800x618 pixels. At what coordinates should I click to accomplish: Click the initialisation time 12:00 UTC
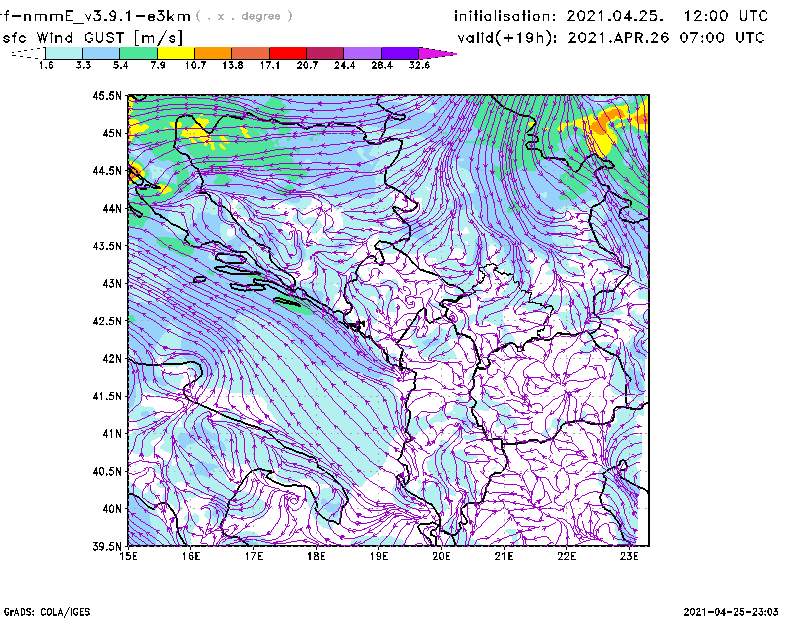[726, 16]
